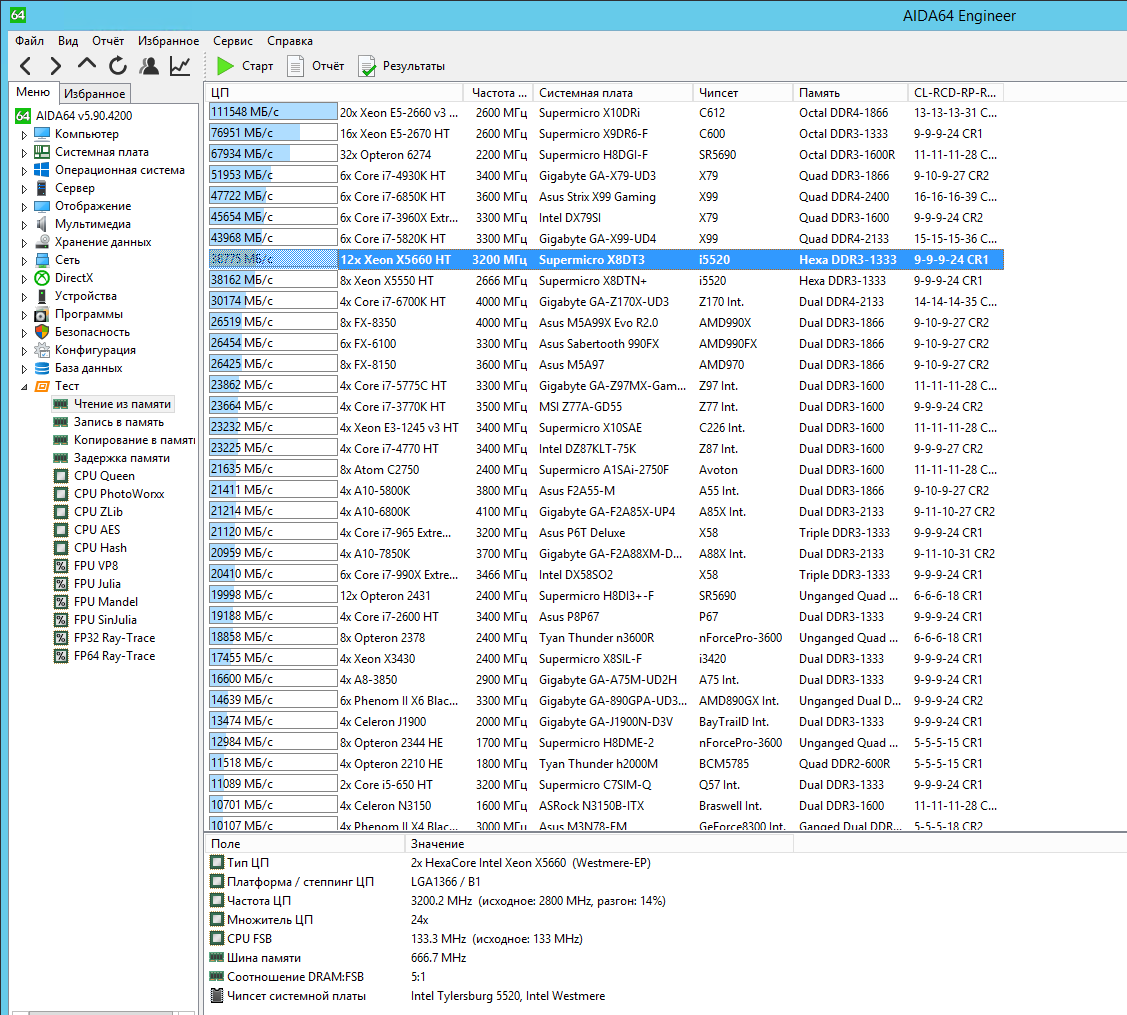The image size is (1127, 1015).
Task: Click the CPU Queen benchmark icon
Action: click(61, 476)
